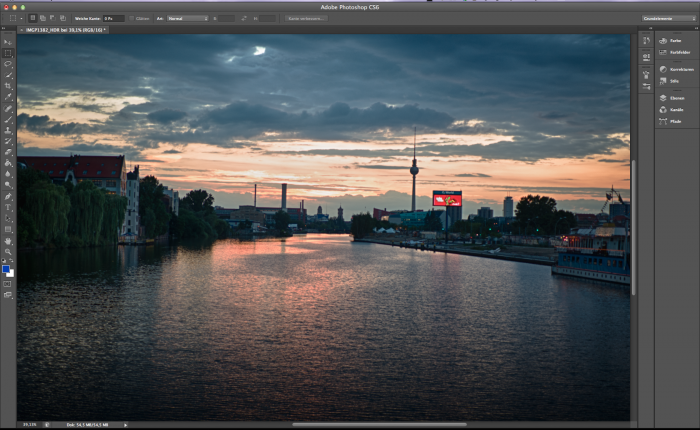Image resolution: width=700 pixels, height=430 pixels.
Task: Click the zoom percentage field in status bar
Action: point(30,425)
